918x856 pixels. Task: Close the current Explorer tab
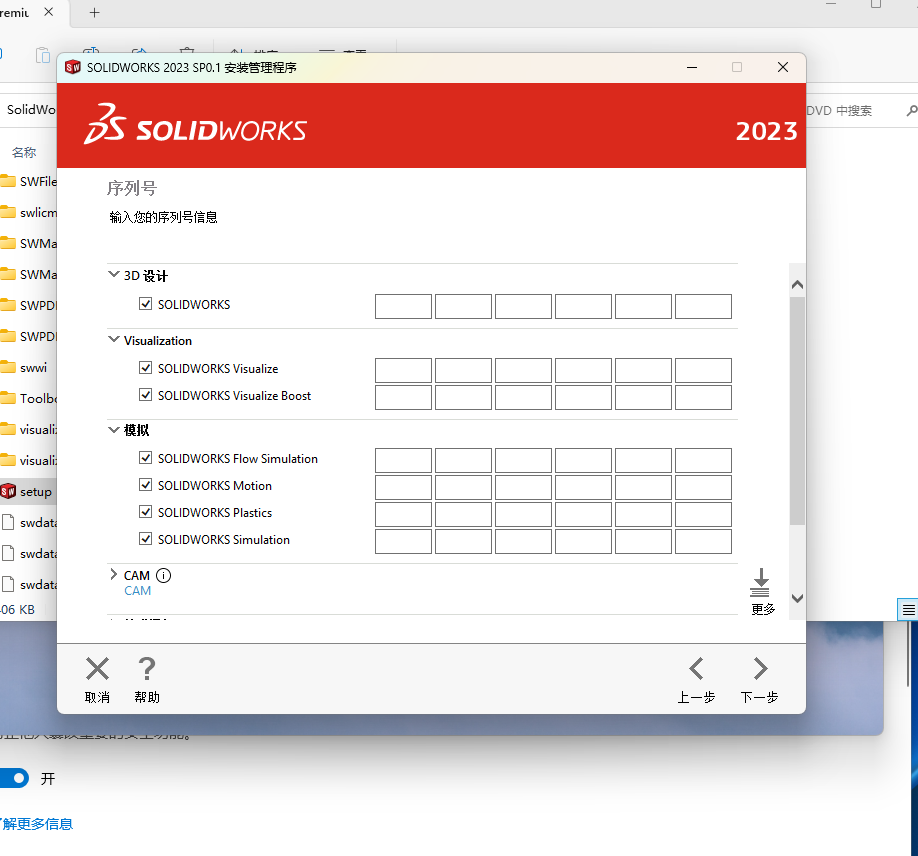tap(49, 12)
